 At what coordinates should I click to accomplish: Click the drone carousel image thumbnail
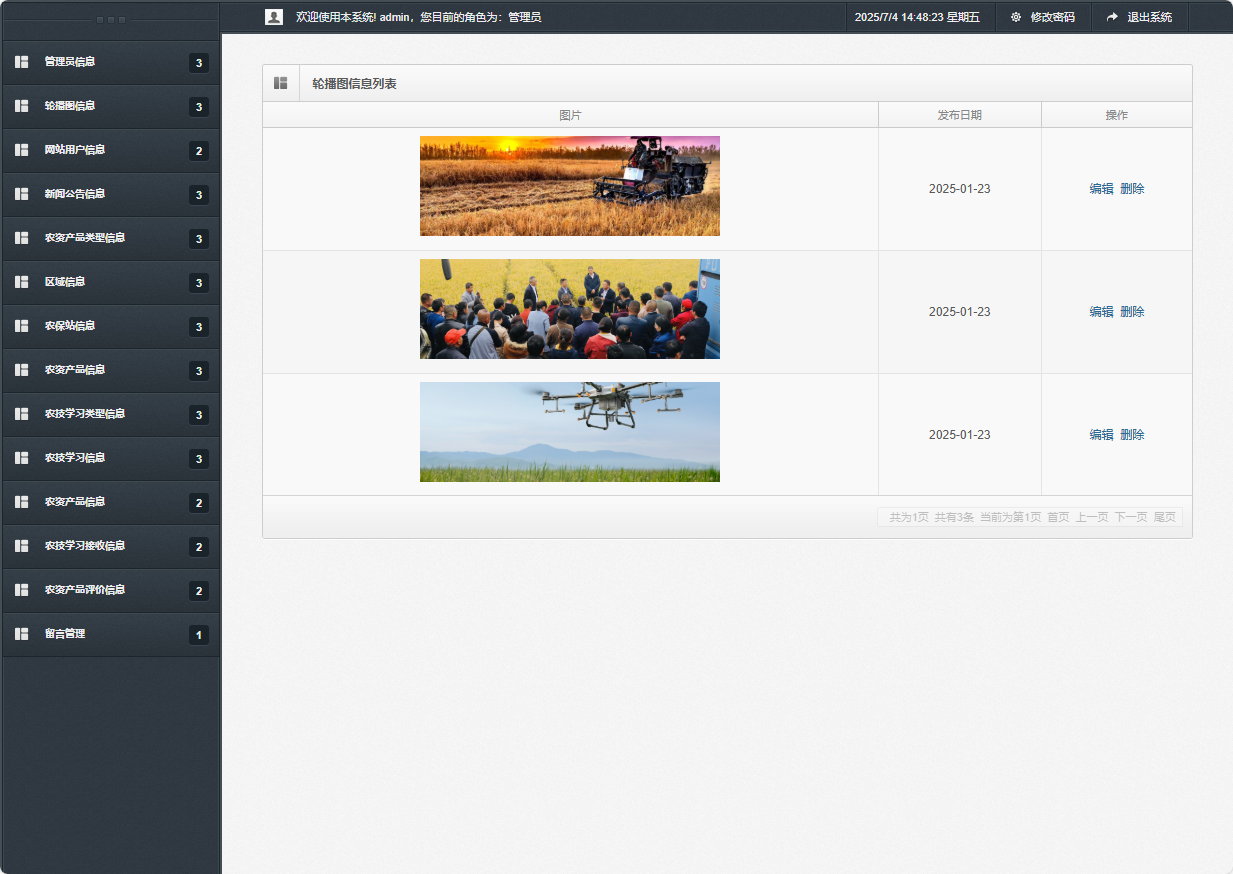click(x=570, y=432)
